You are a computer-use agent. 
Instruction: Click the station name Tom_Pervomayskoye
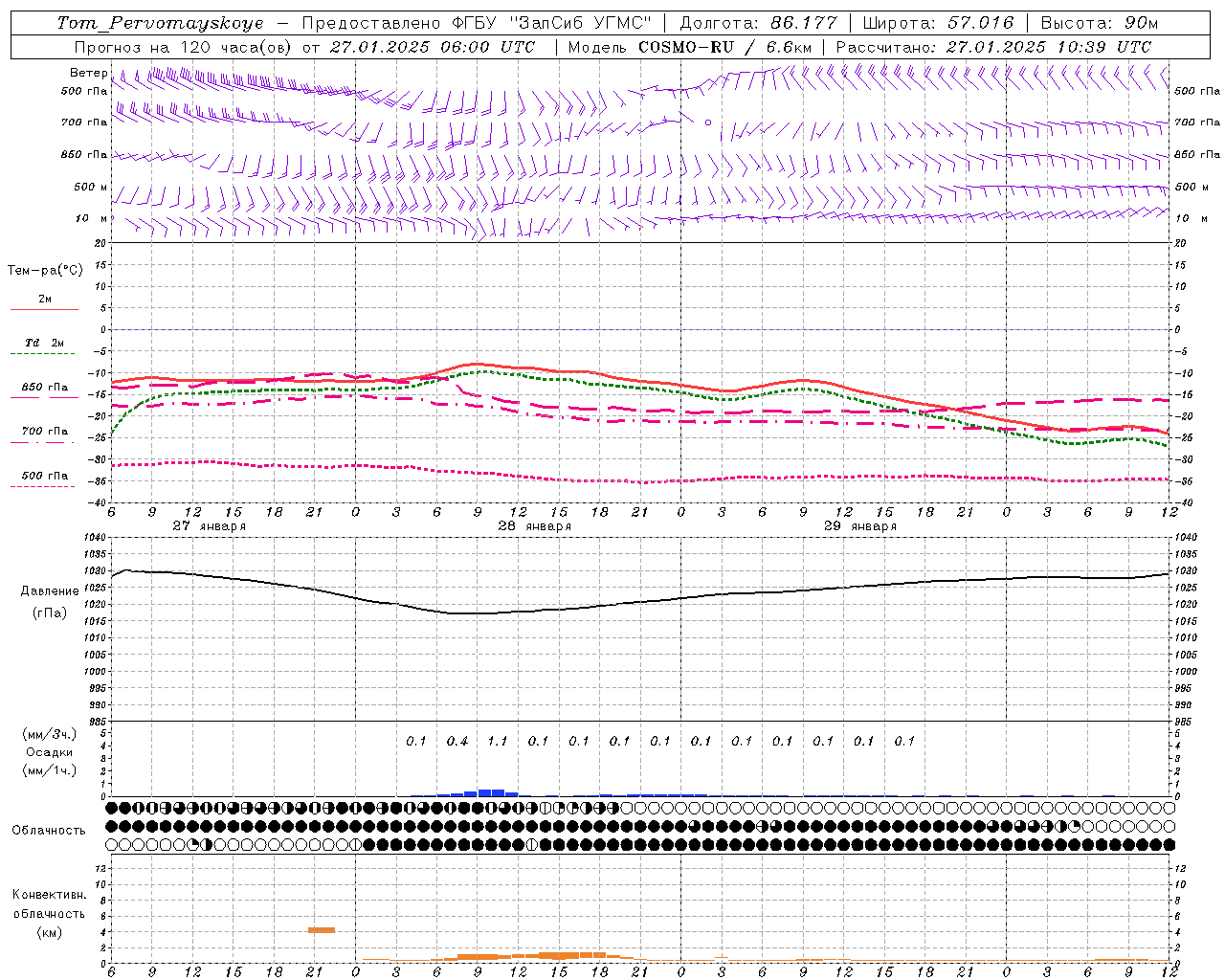click(x=160, y=23)
